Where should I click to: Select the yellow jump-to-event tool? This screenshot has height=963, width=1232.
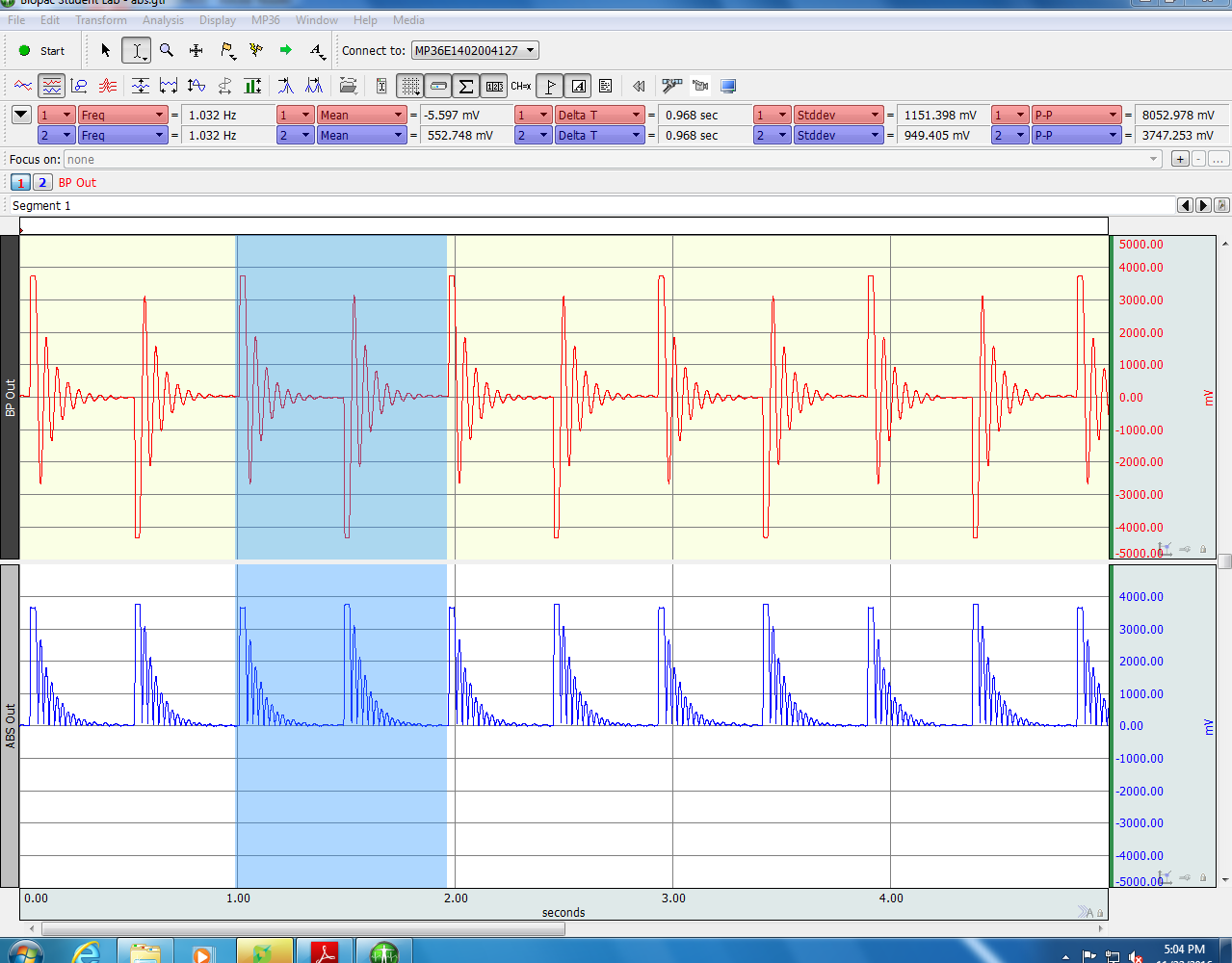tap(256, 50)
